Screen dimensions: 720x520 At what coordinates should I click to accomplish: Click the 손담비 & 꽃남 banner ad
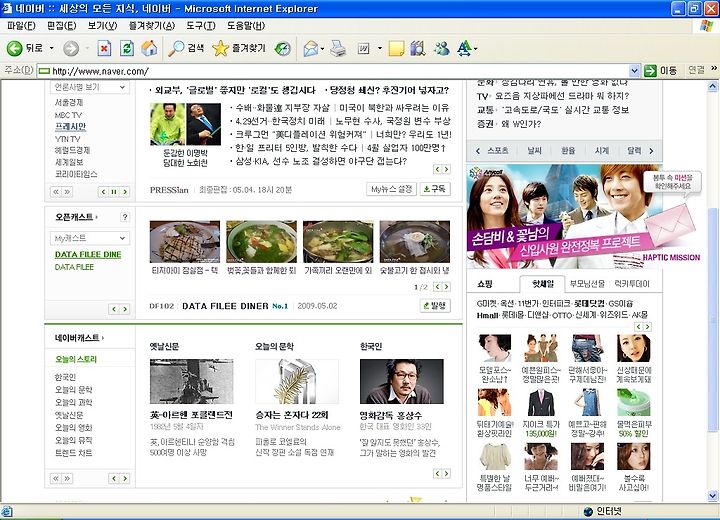(x=564, y=216)
